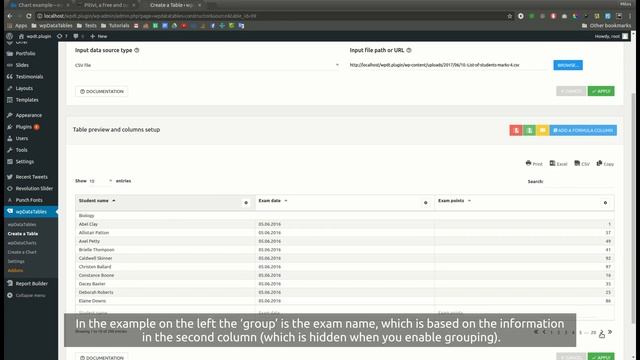This screenshot has width=640, height=360.
Task: Select the Deborah Roberts table cell
Action: [x=165, y=292]
